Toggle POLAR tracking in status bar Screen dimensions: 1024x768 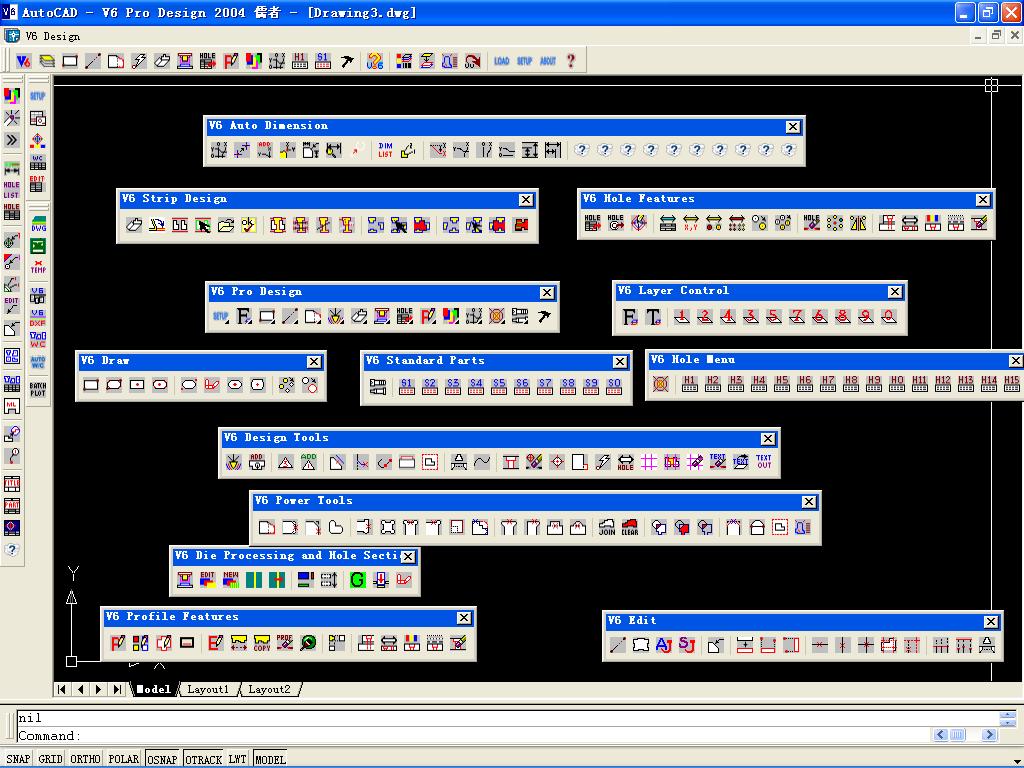(x=123, y=759)
